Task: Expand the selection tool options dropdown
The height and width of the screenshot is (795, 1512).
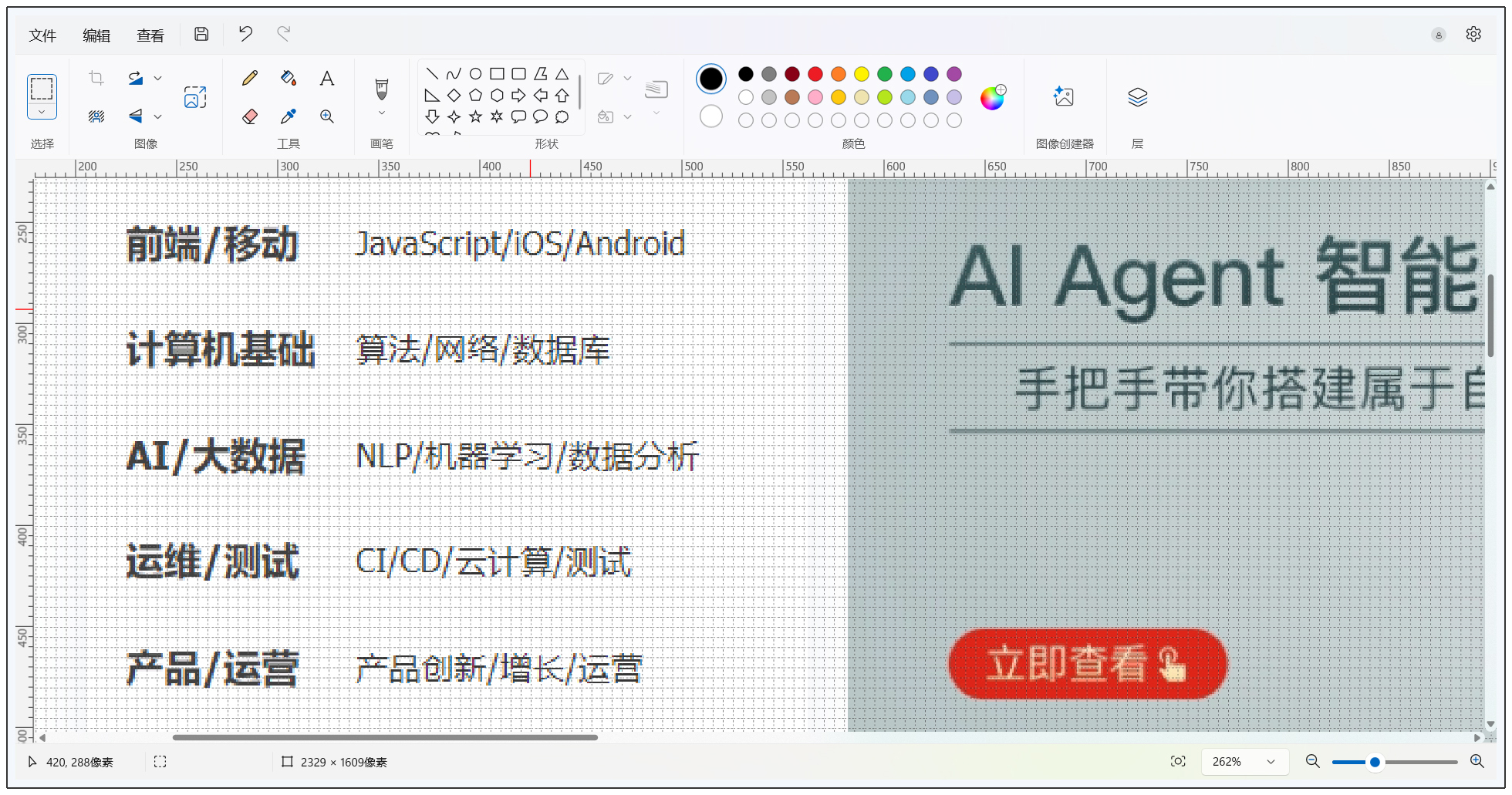Action: point(42,113)
